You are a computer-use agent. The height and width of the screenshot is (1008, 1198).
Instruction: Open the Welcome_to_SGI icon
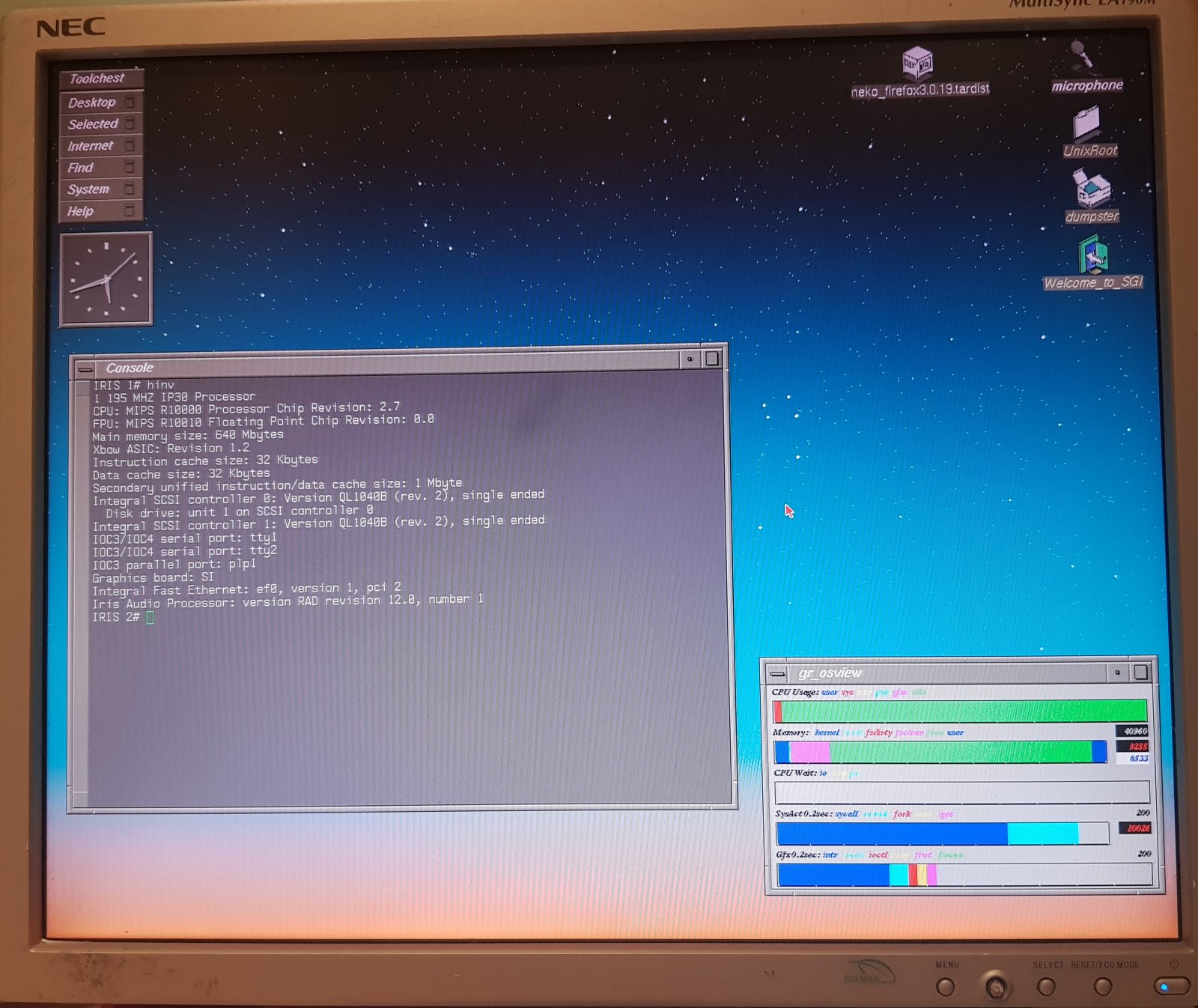pos(1093,256)
